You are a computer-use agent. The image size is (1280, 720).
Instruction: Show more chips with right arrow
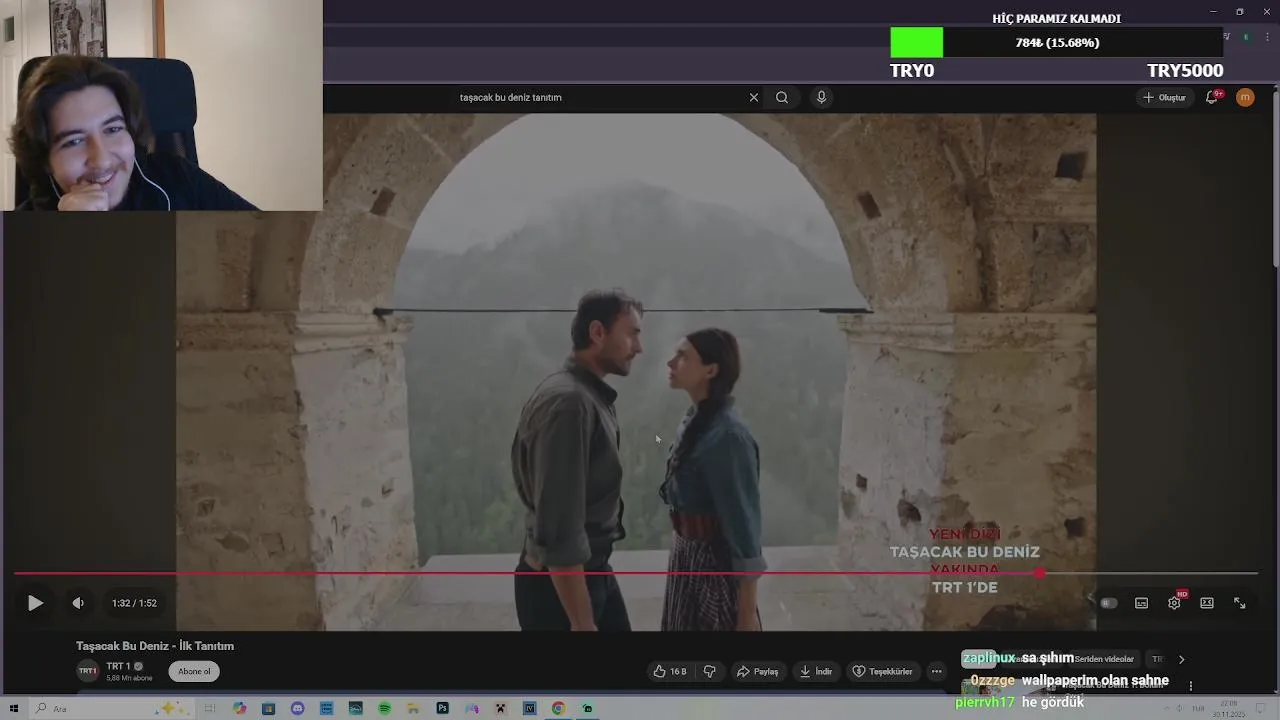point(1181,659)
